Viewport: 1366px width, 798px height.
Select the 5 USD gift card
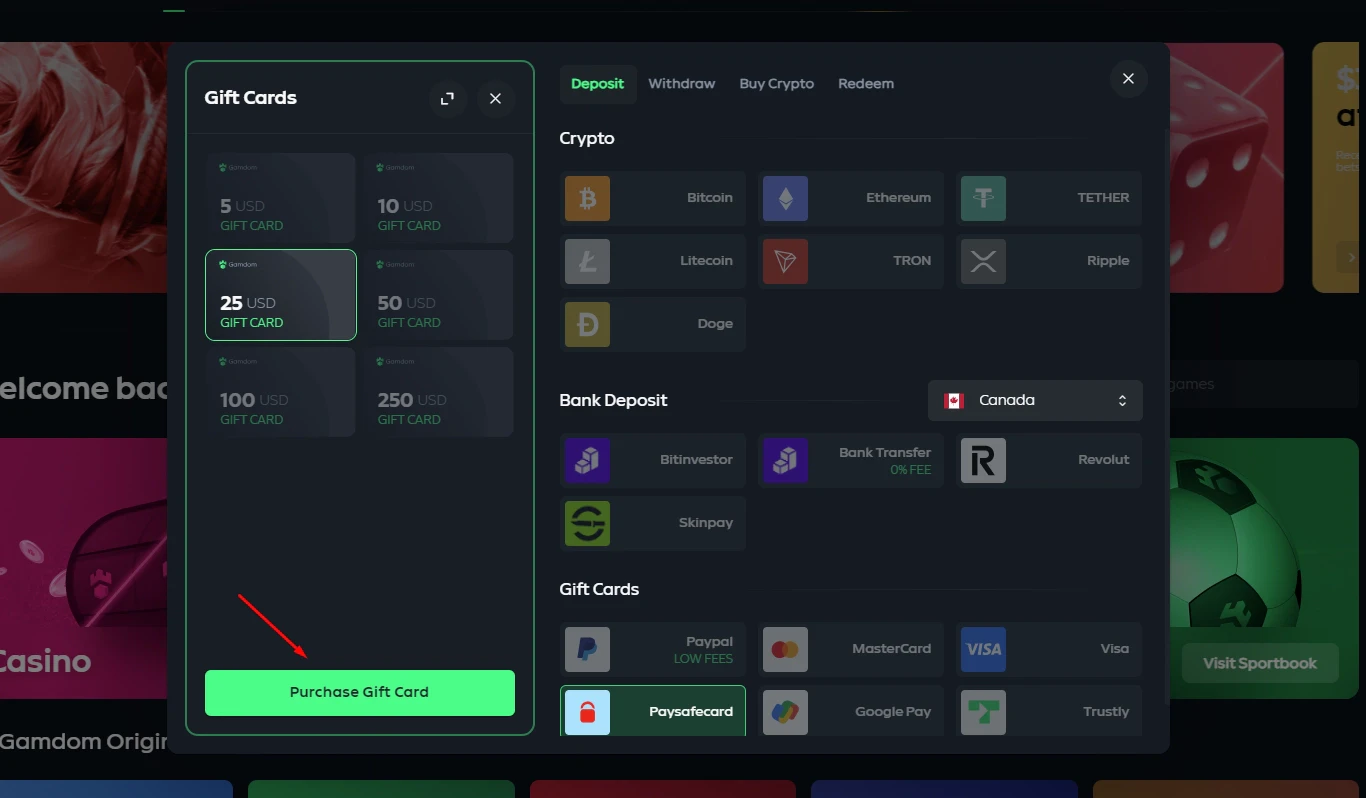(281, 198)
